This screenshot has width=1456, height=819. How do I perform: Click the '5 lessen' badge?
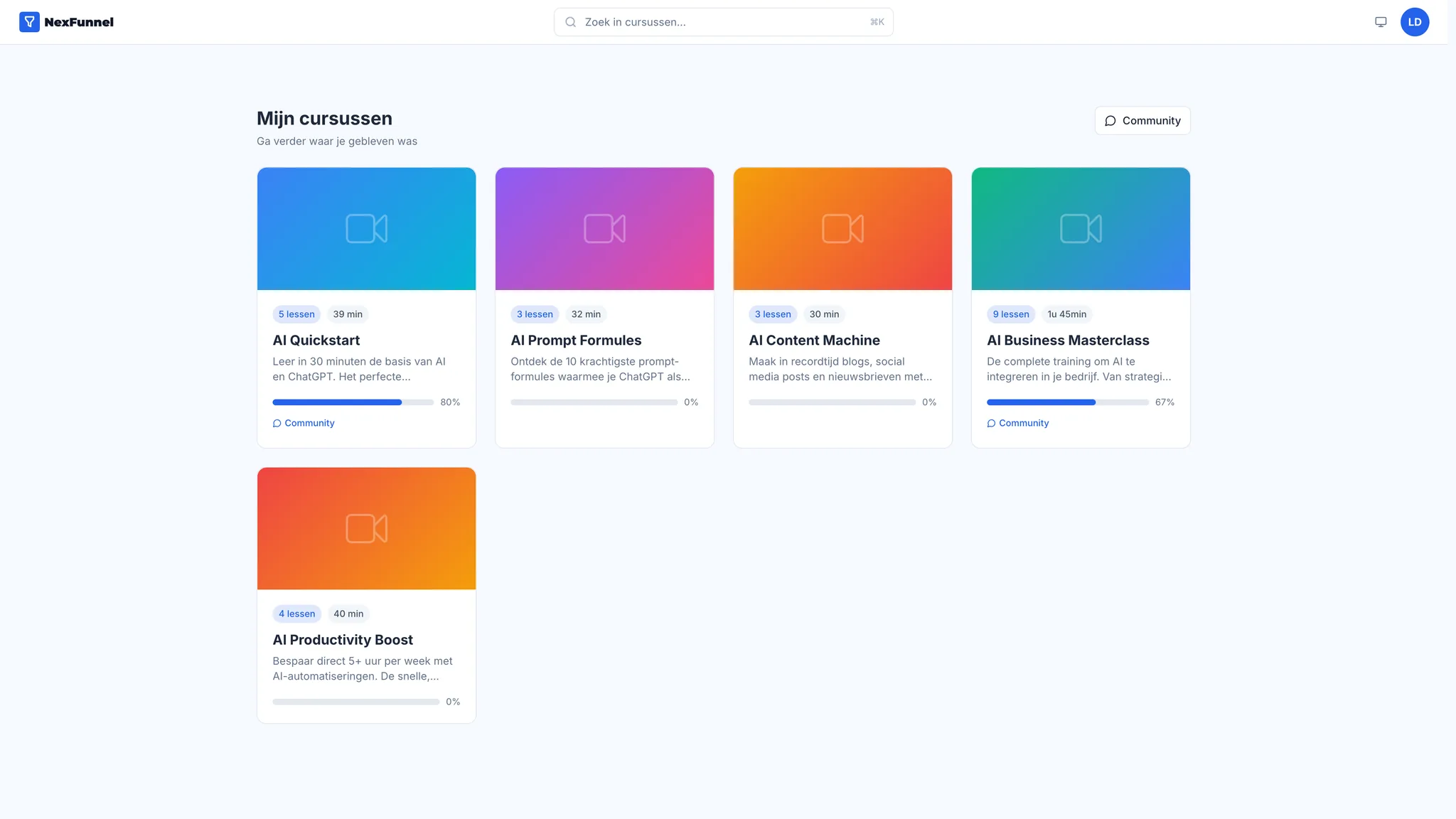pos(296,314)
